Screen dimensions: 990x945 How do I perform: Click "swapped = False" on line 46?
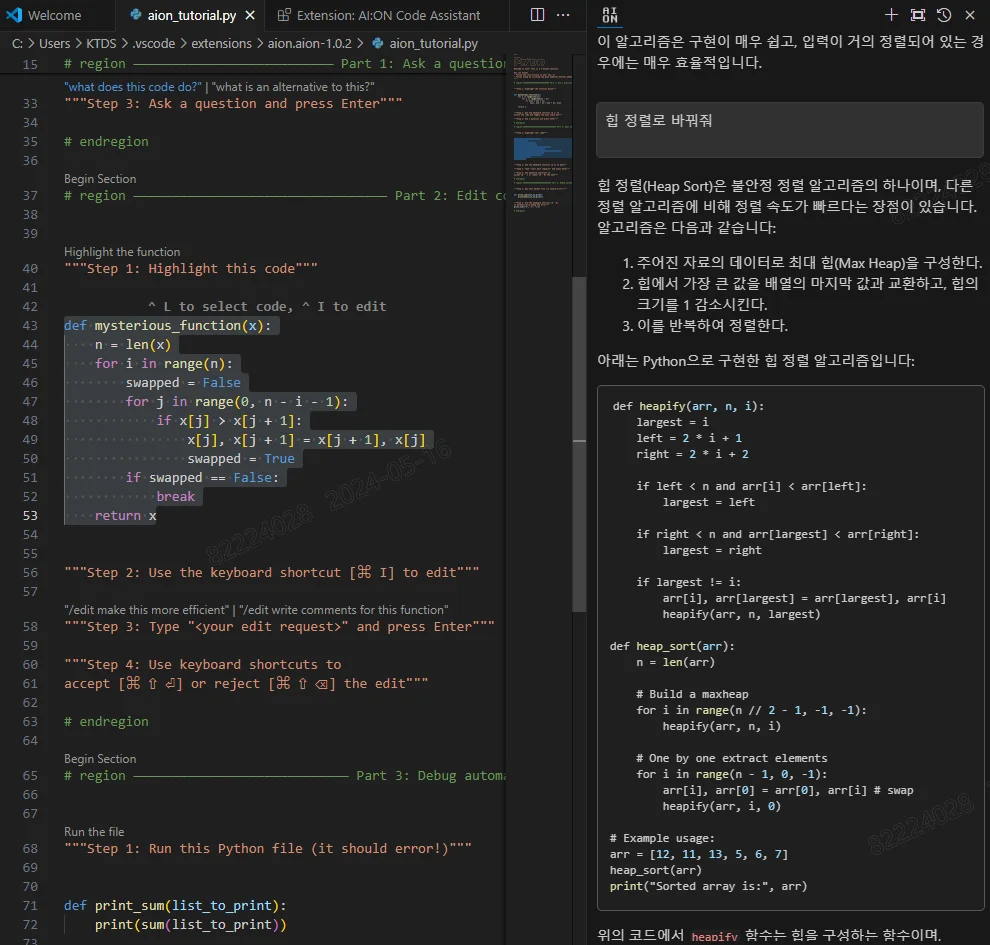pos(183,383)
